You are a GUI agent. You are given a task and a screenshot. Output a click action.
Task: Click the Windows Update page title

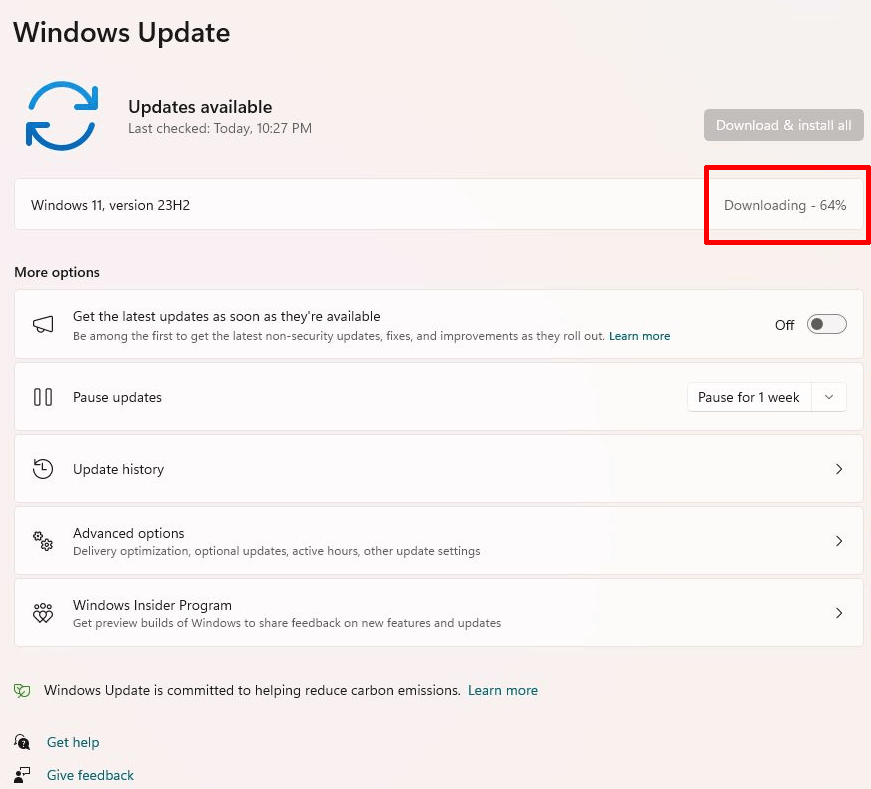121,32
